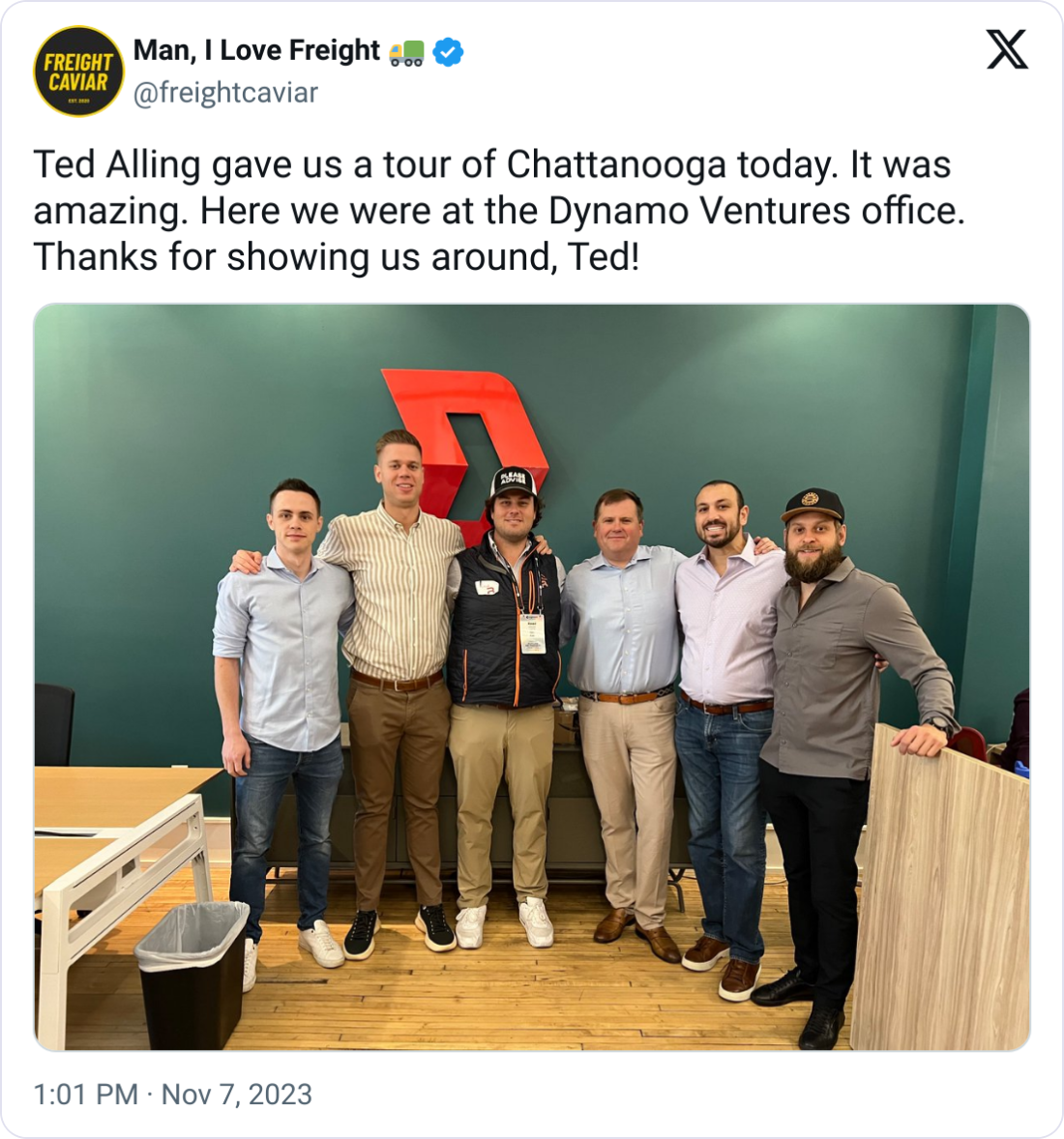The image size is (1064, 1139).
Task: Click the word "Chattanooga" in the tweet
Action: (616, 164)
